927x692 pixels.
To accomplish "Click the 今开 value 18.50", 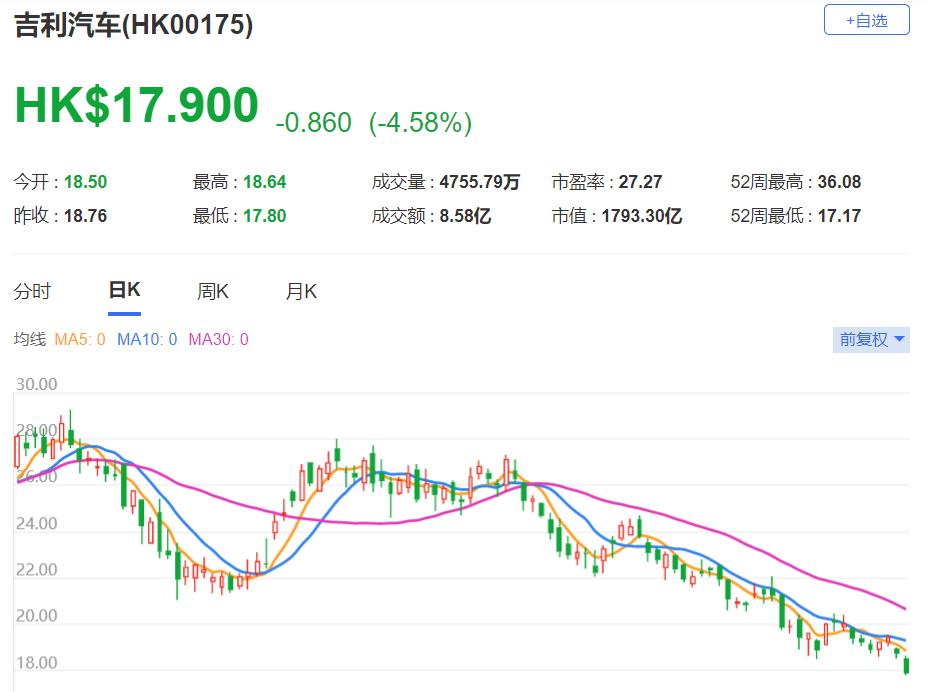I will tap(86, 182).
